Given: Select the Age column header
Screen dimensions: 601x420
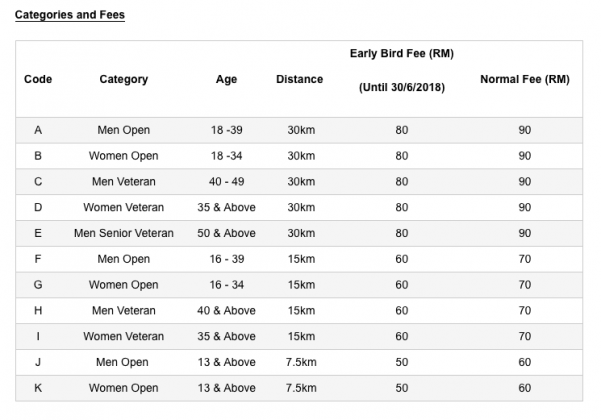Looking at the screenshot, I should (226, 80).
